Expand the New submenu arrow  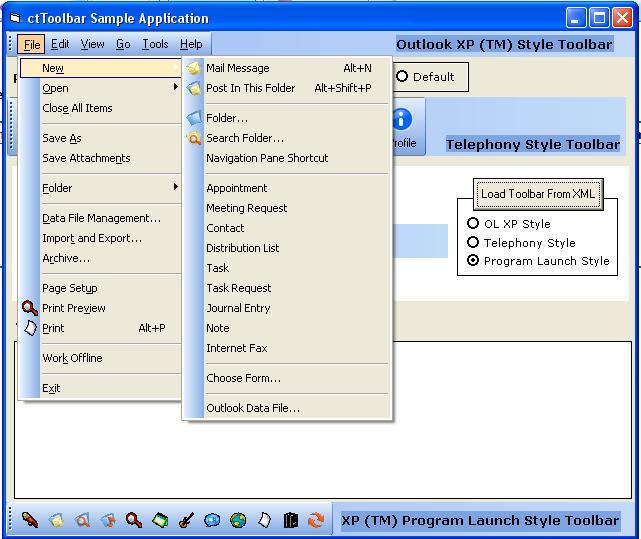[x=176, y=67]
